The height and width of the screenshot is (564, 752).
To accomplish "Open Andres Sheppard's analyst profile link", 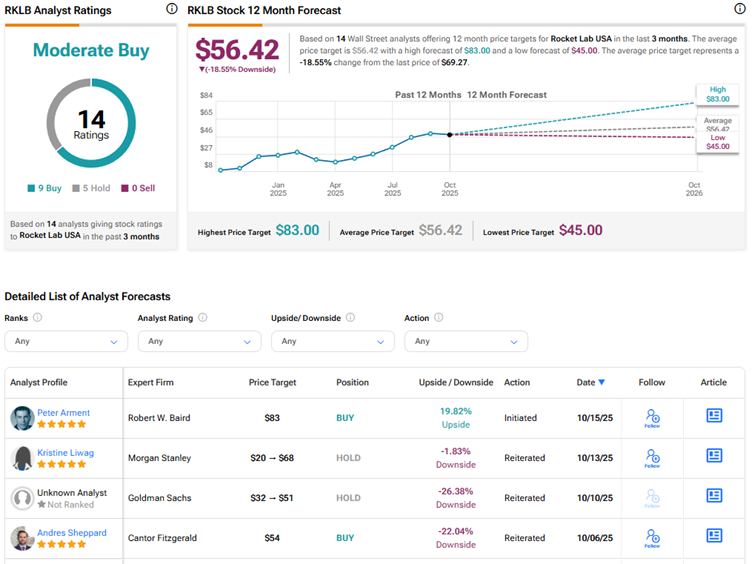I will tap(73, 532).
